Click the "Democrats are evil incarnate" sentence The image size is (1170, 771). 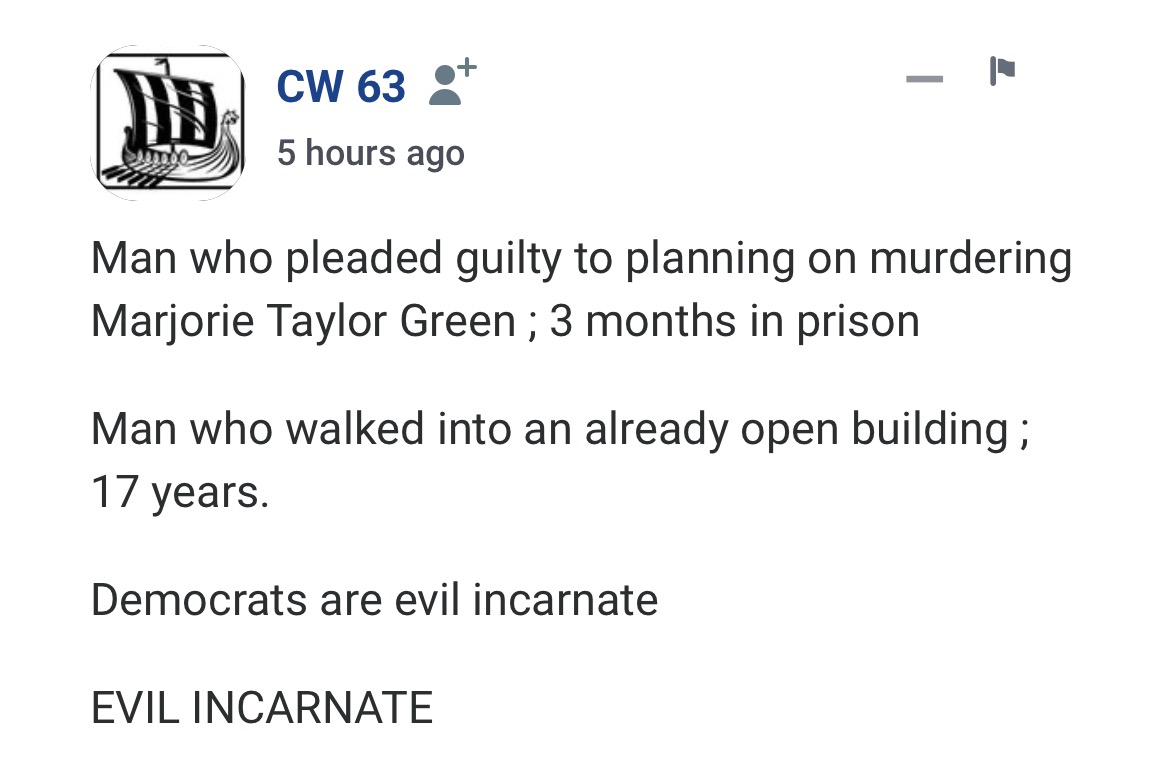pos(374,600)
